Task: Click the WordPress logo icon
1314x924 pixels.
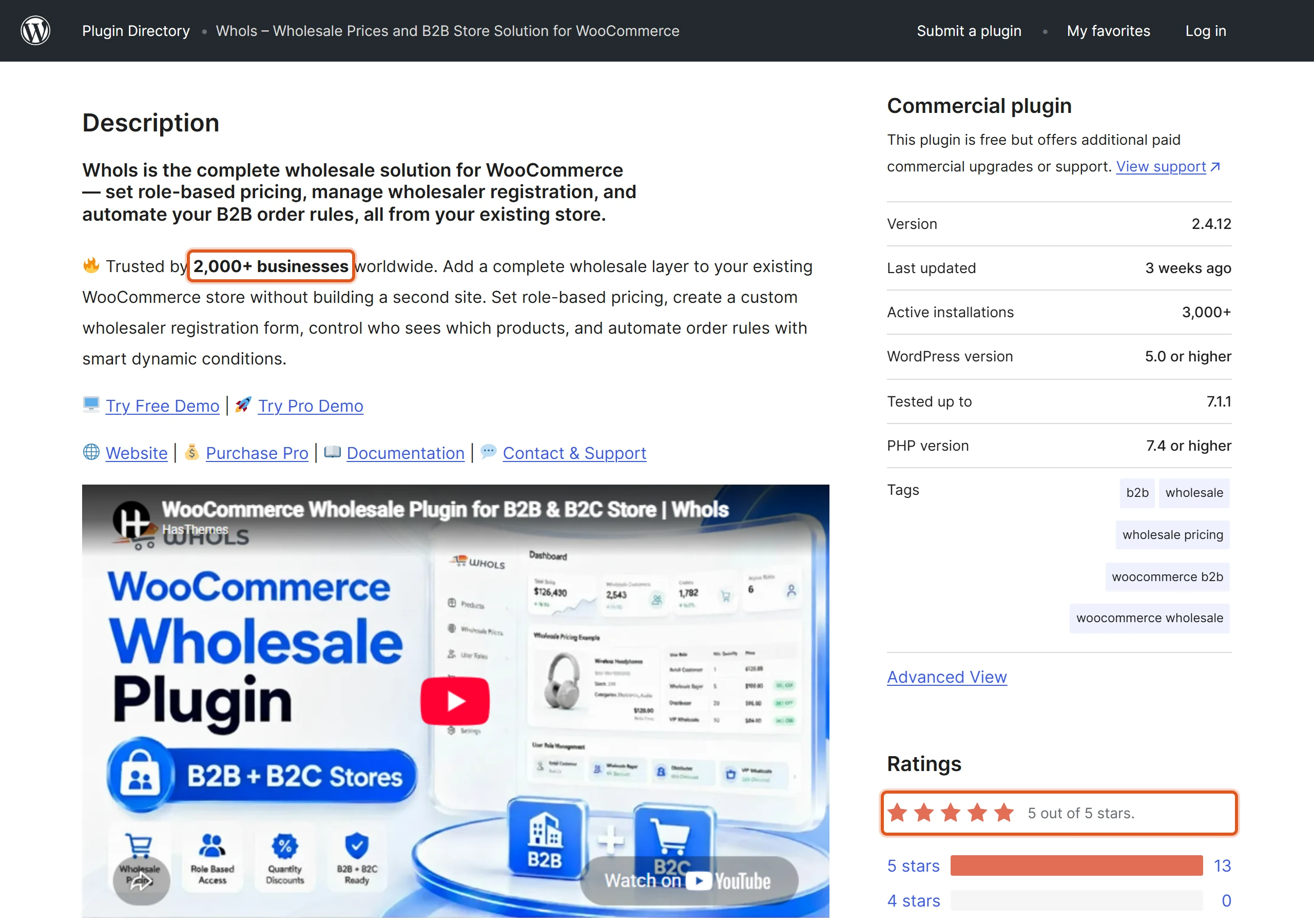Action: coord(35,30)
